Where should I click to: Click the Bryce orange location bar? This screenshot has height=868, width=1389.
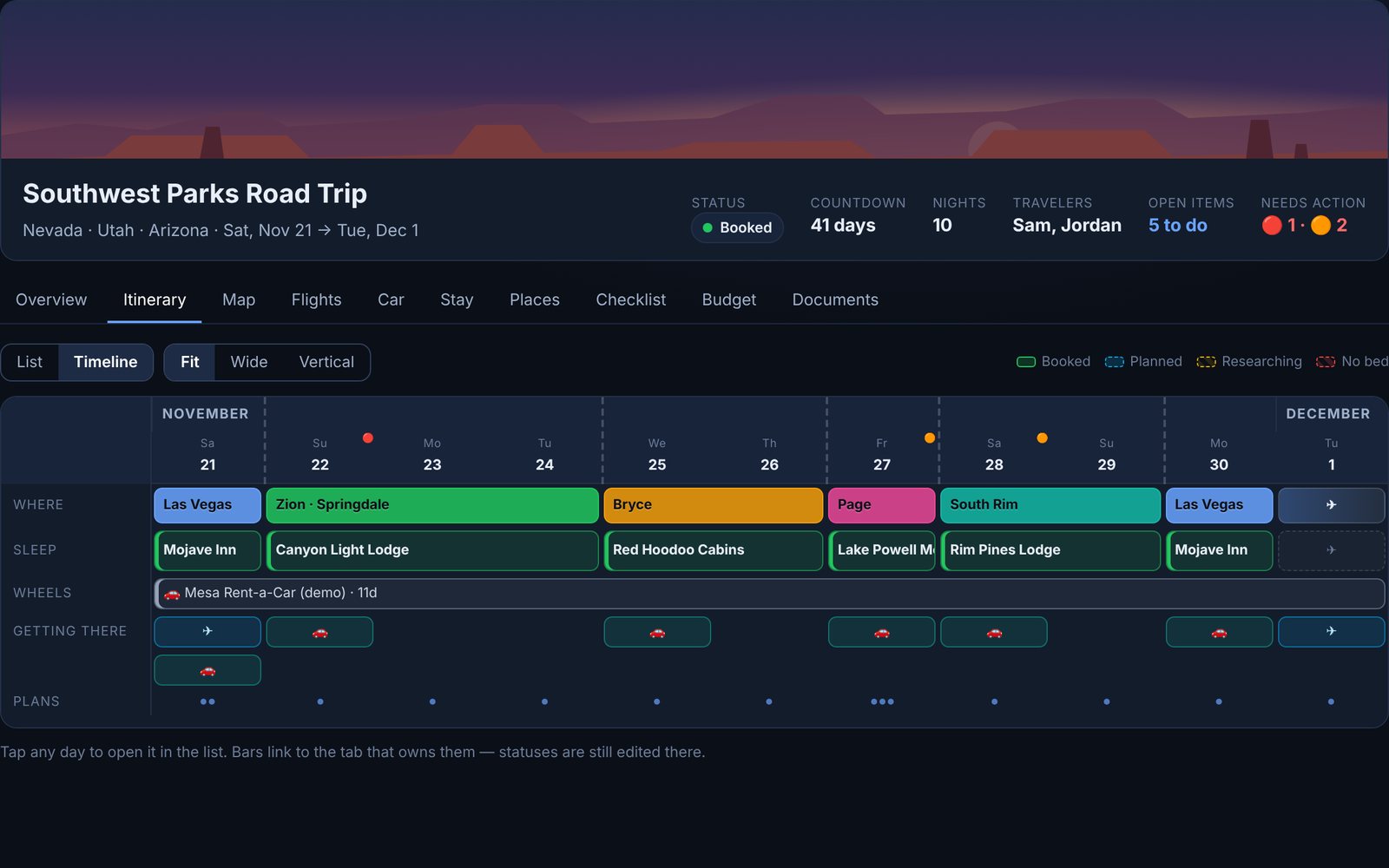[714, 505]
